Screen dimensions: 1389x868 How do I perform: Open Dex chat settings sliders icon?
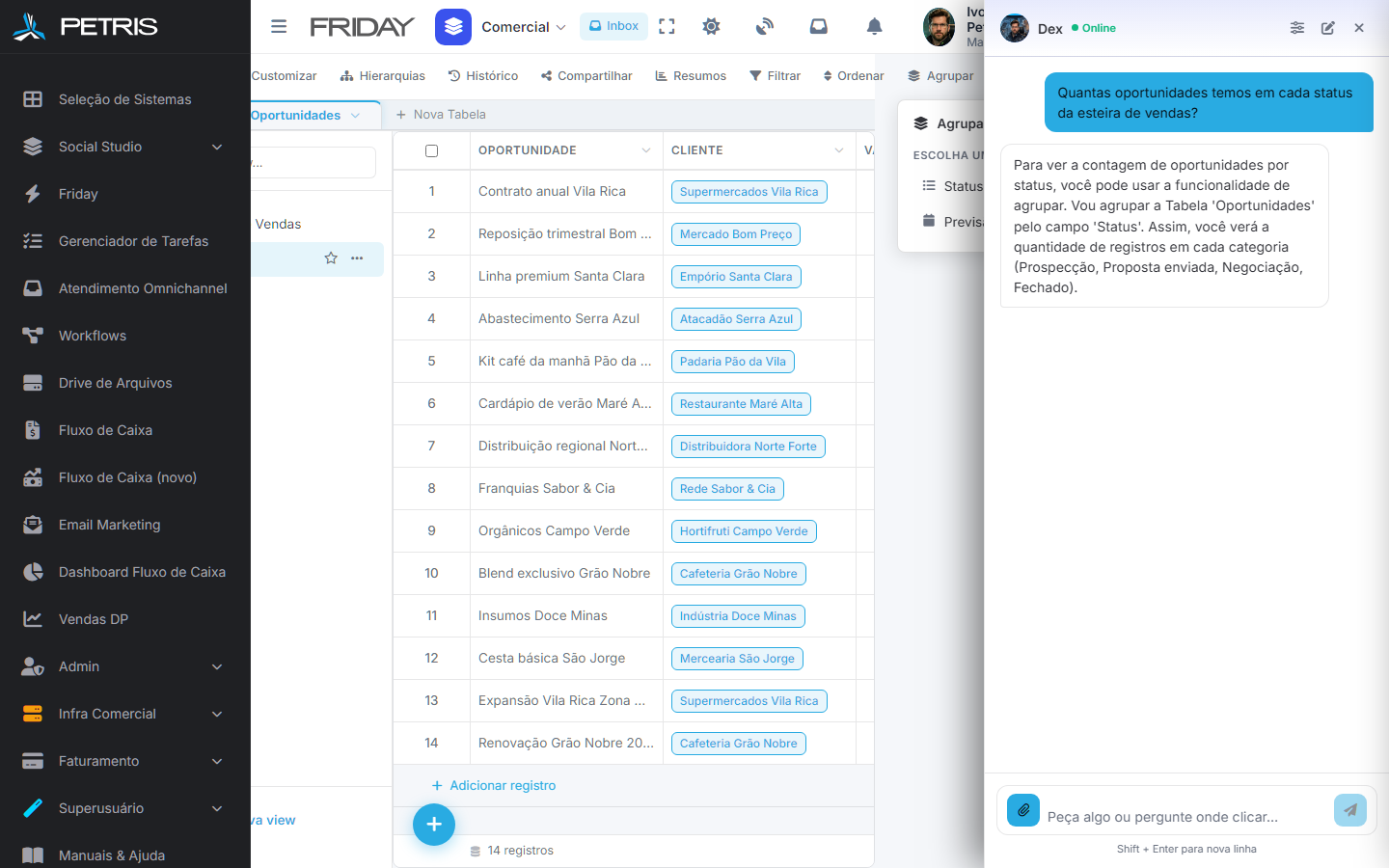tap(1297, 28)
